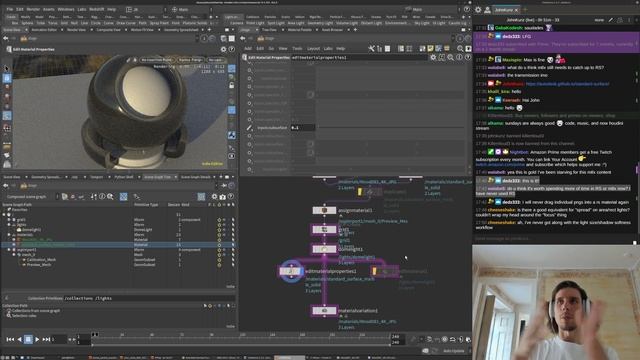The image size is (640, 360).
Task: Click the materialvariation1 node
Action: [x=324, y=311]
